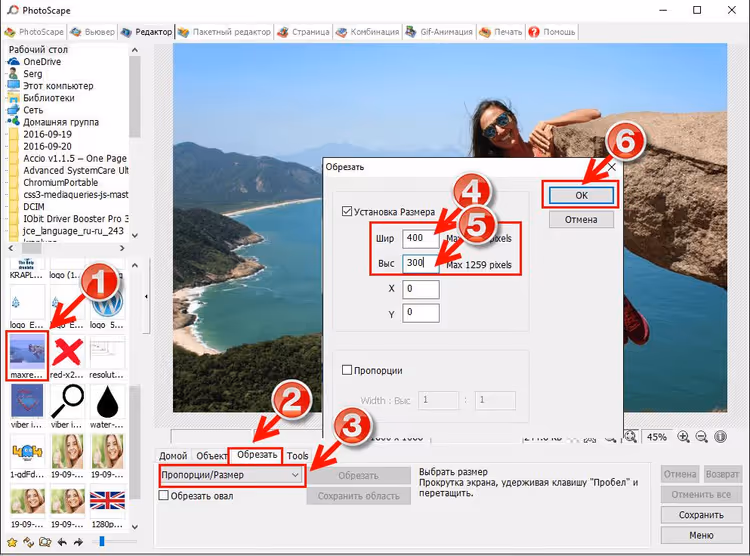Click the thumbnail size slider handle
Screen dimensions: 750x556
(101, 542)
